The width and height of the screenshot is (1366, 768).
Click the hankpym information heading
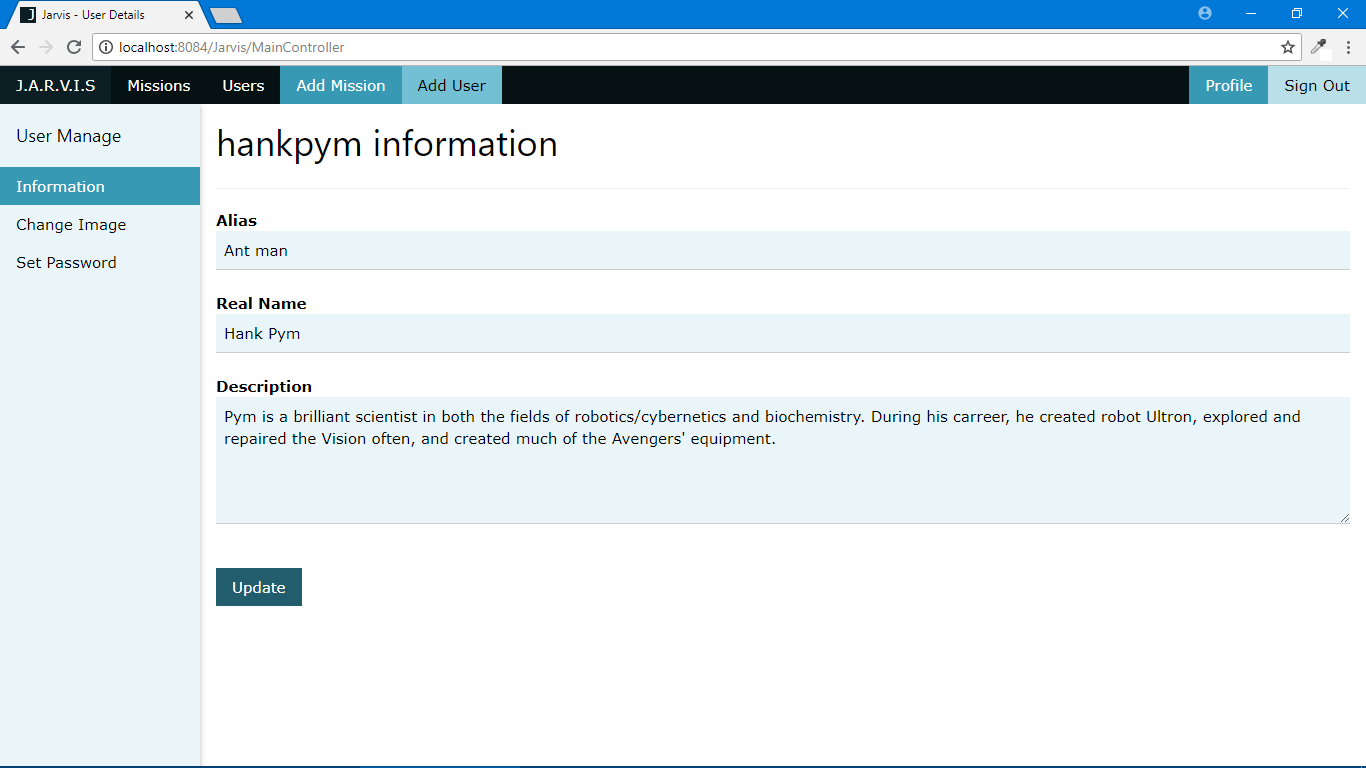(x=387, y=144)
